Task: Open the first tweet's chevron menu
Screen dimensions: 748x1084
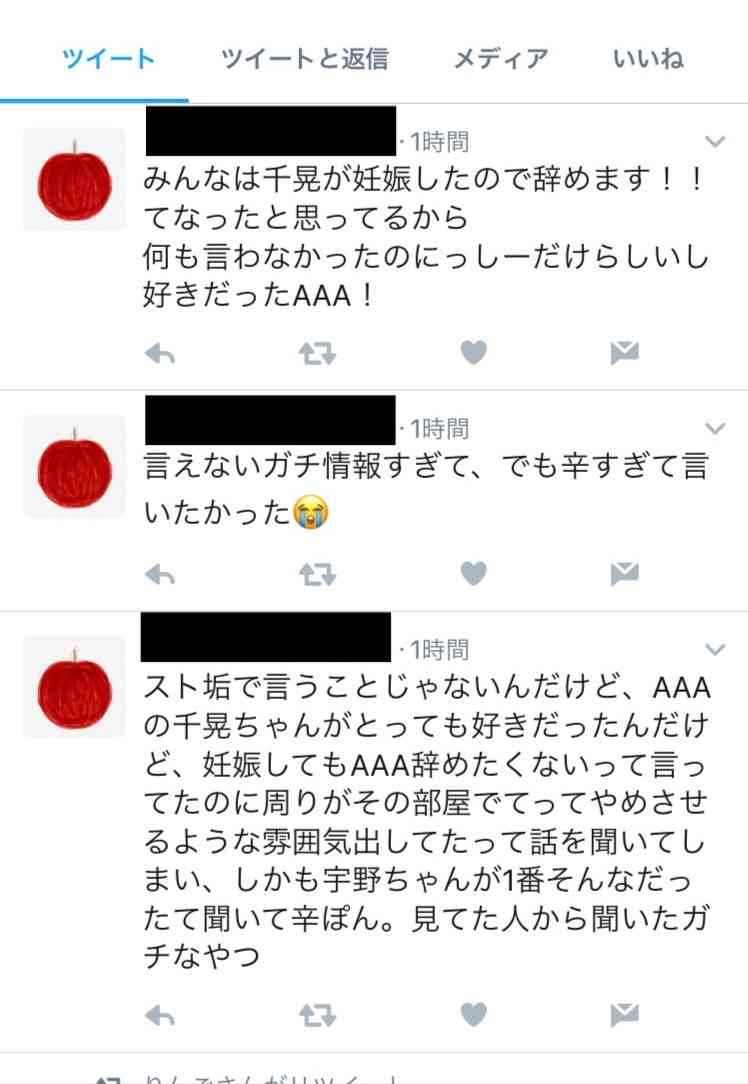Action: (x=715, y=142)
